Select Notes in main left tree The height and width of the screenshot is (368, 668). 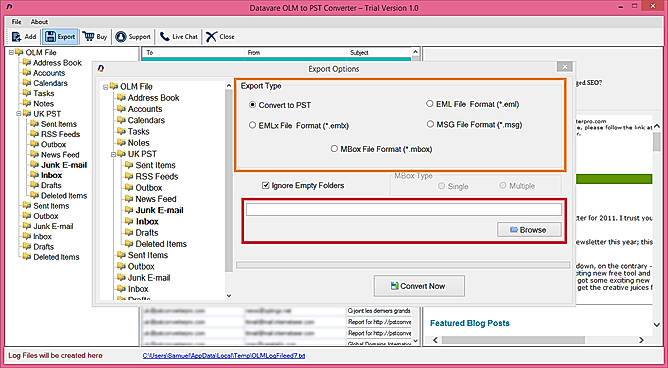pyautogui.click(x=44, y=104)
